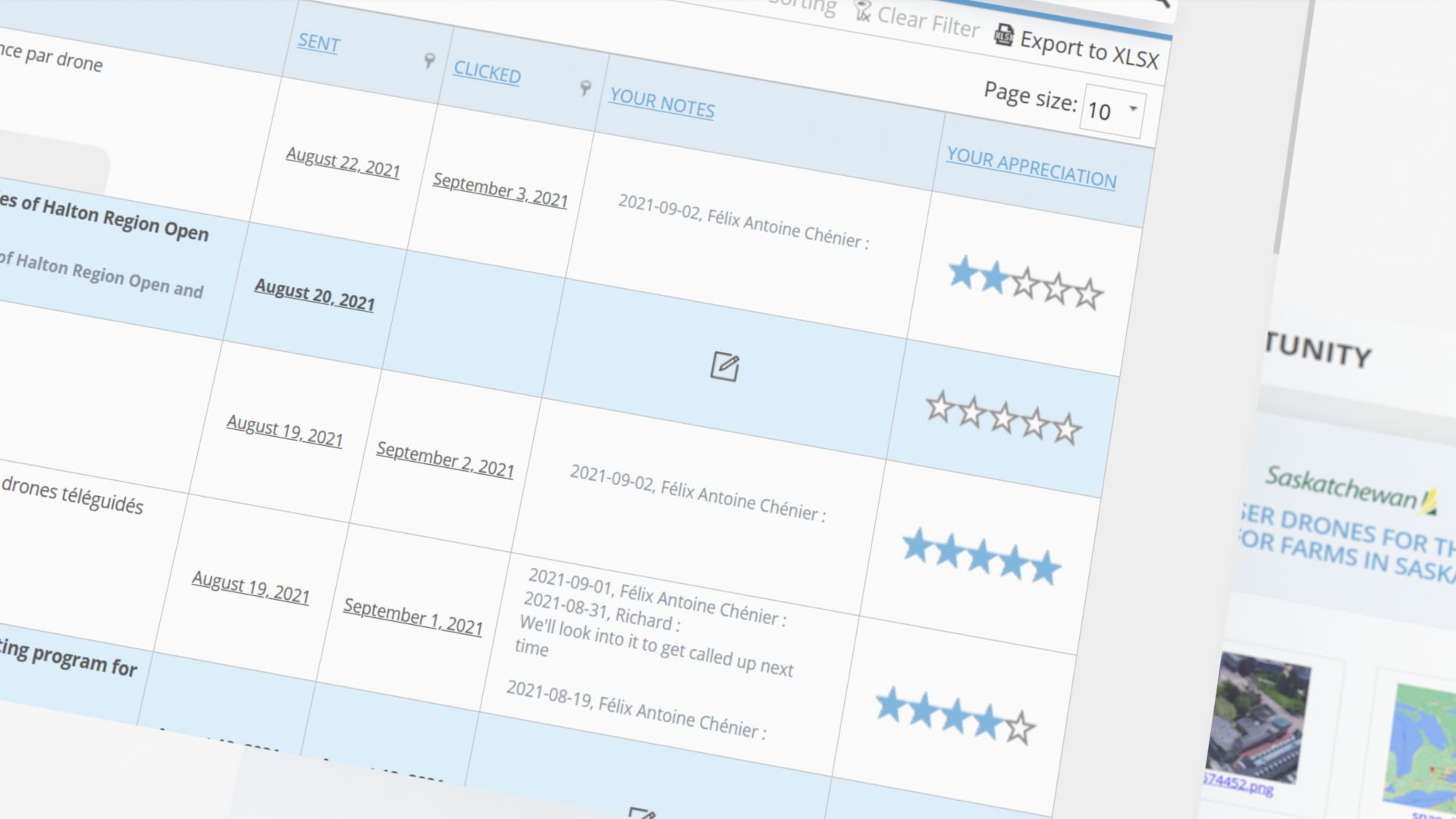Open clicked date September 1, 2021
The image size is (1456, 819).
413,617
